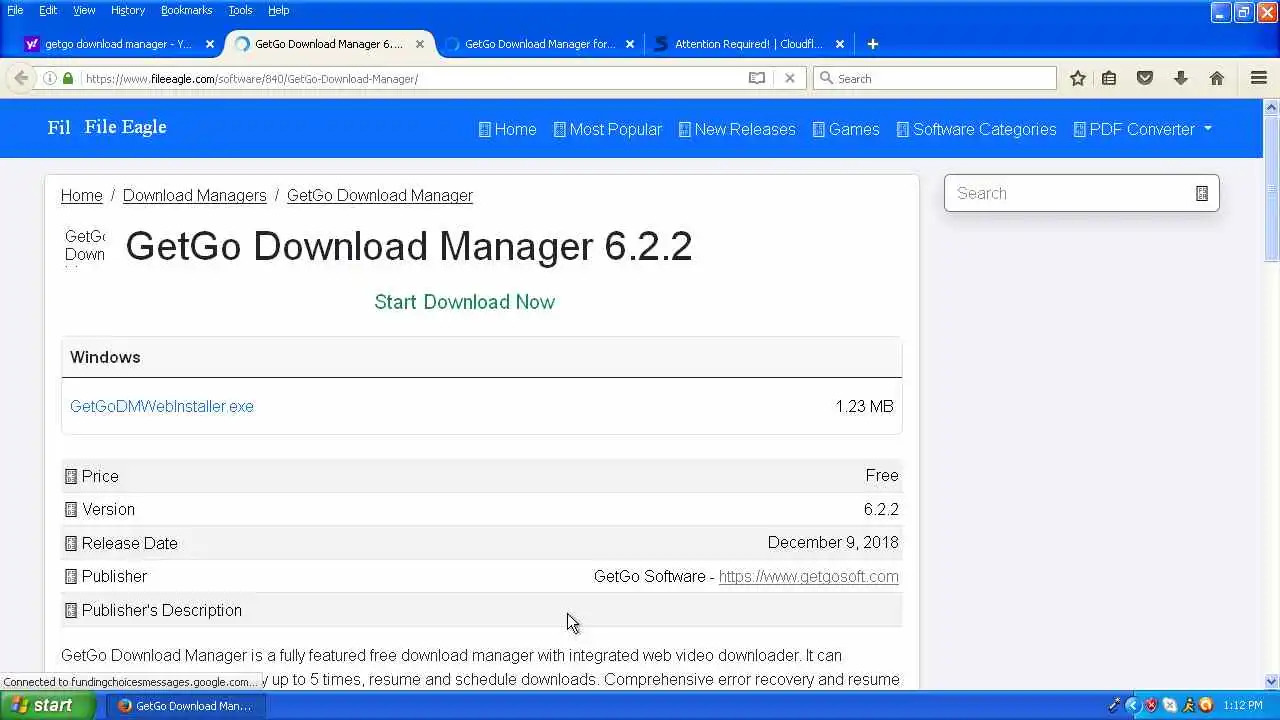Click magnifier icon in browser search box
This screenshot has height=720, width=1280.
(x=826, y=78)
